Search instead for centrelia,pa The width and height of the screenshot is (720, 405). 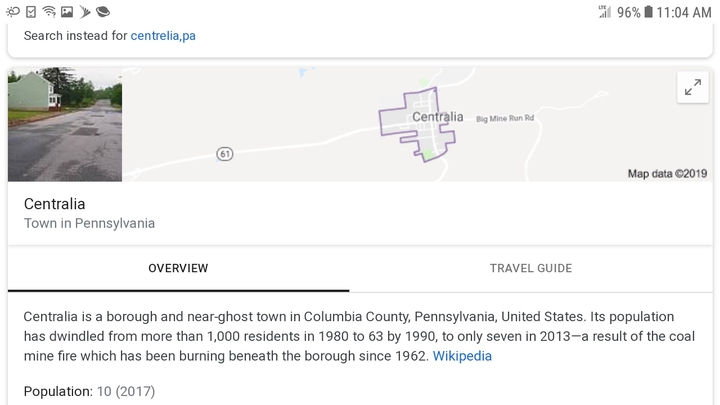click(163, 35)
